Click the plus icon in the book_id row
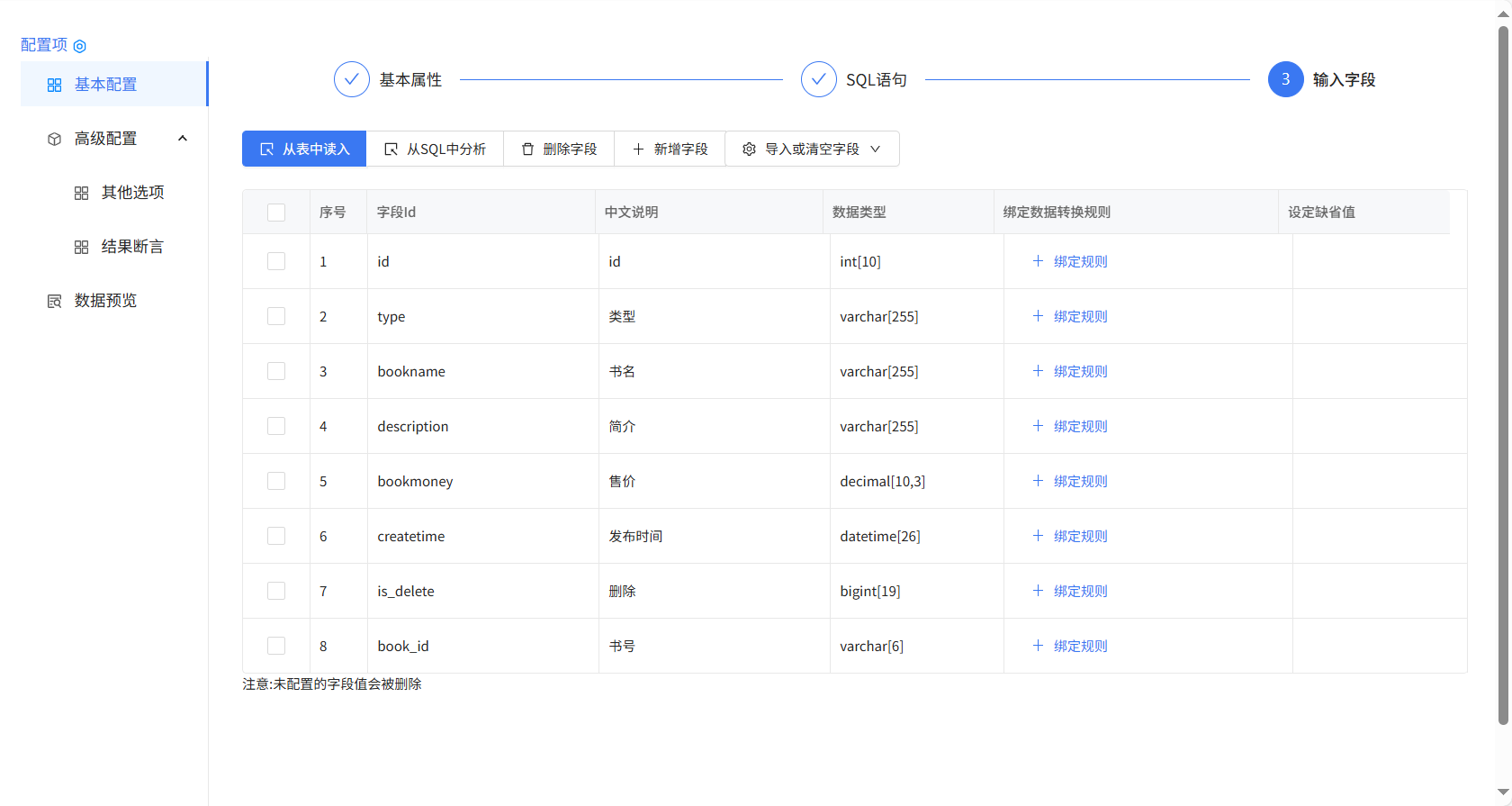The image size is (1512, 806). (x=1038, y=646)
